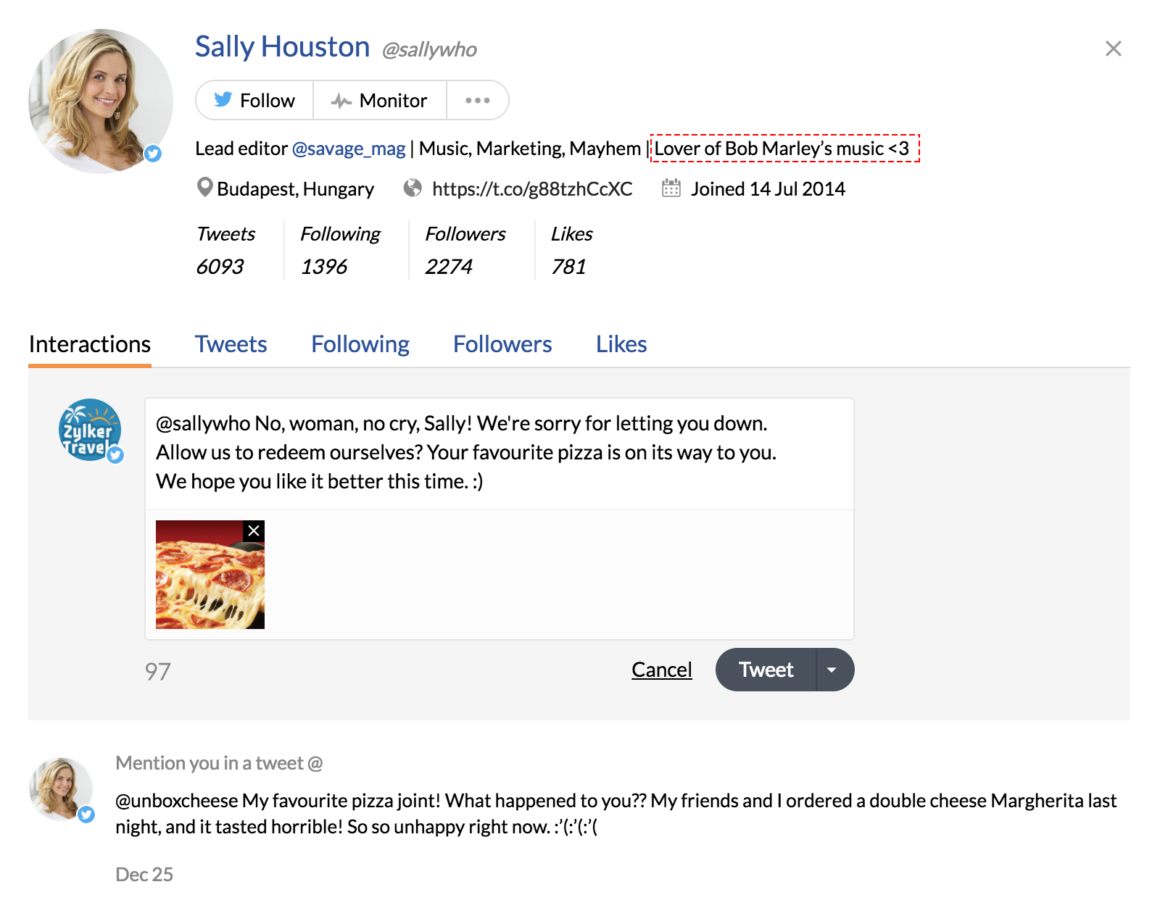Switch to the Following tab
The image size is (1160, 916).
tap(360, 344)
